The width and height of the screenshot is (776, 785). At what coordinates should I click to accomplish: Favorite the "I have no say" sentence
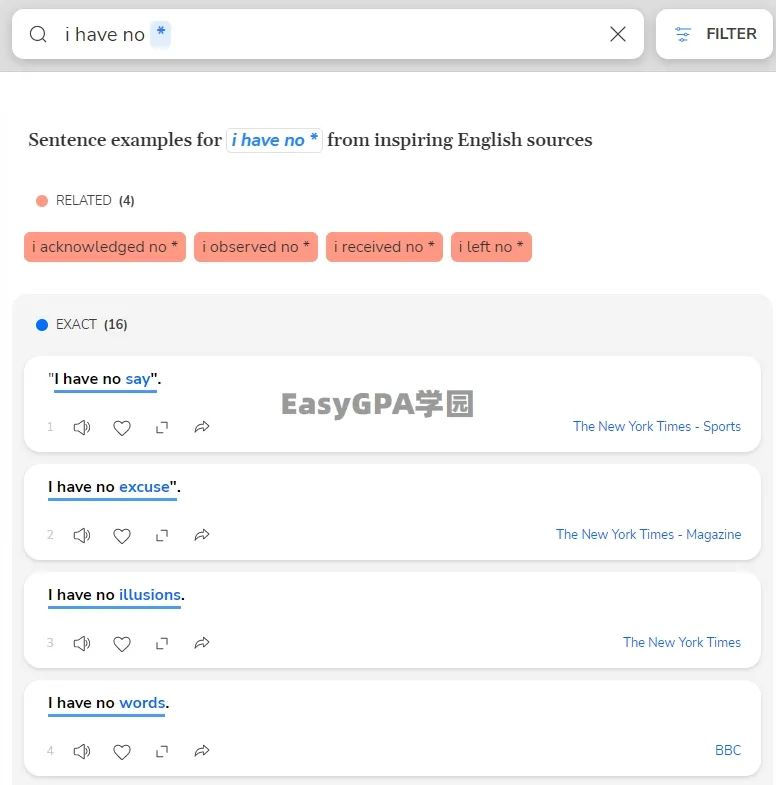point(122,428)
